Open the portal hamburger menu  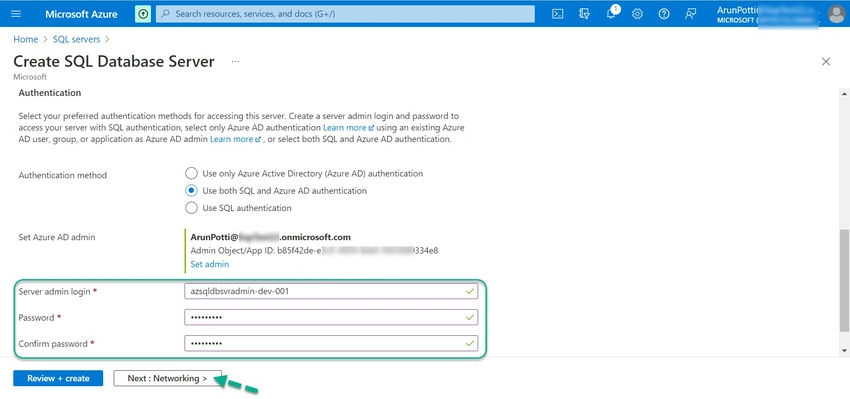click(x=16, y=14)
